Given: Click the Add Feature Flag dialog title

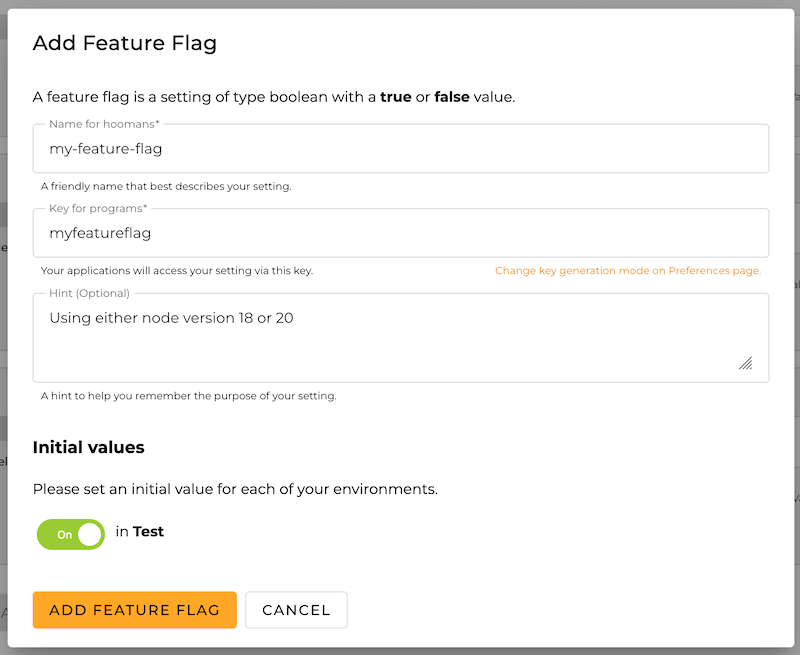Looking at the screenshot, I should 124,43.
